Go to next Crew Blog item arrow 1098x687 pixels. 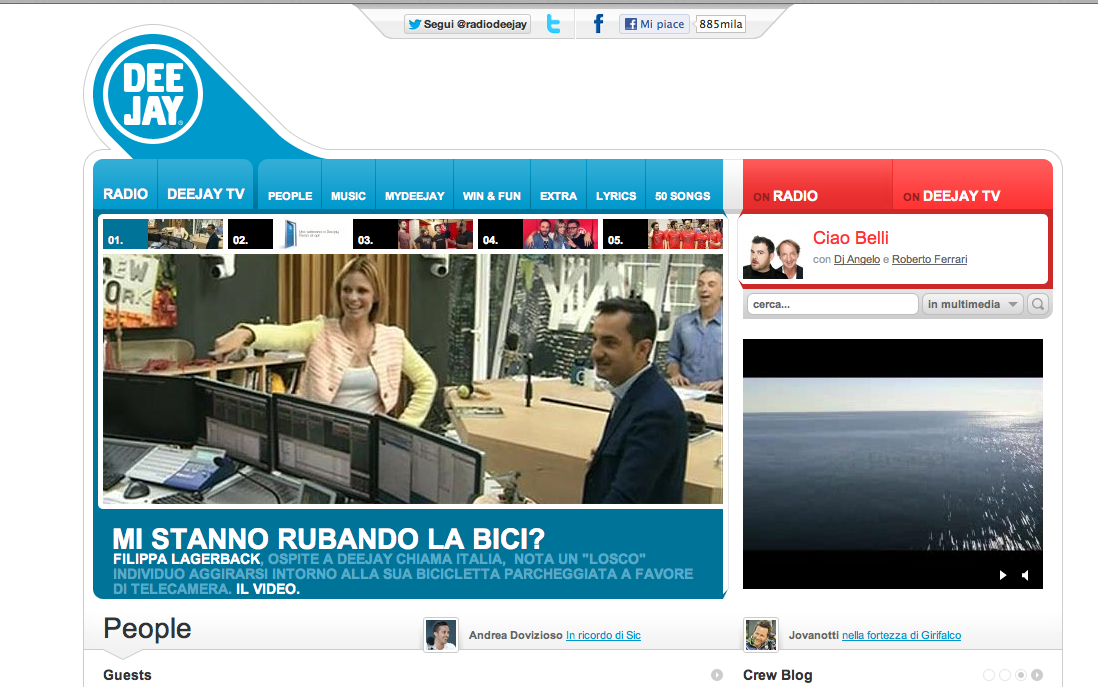tap(1037, 675)
